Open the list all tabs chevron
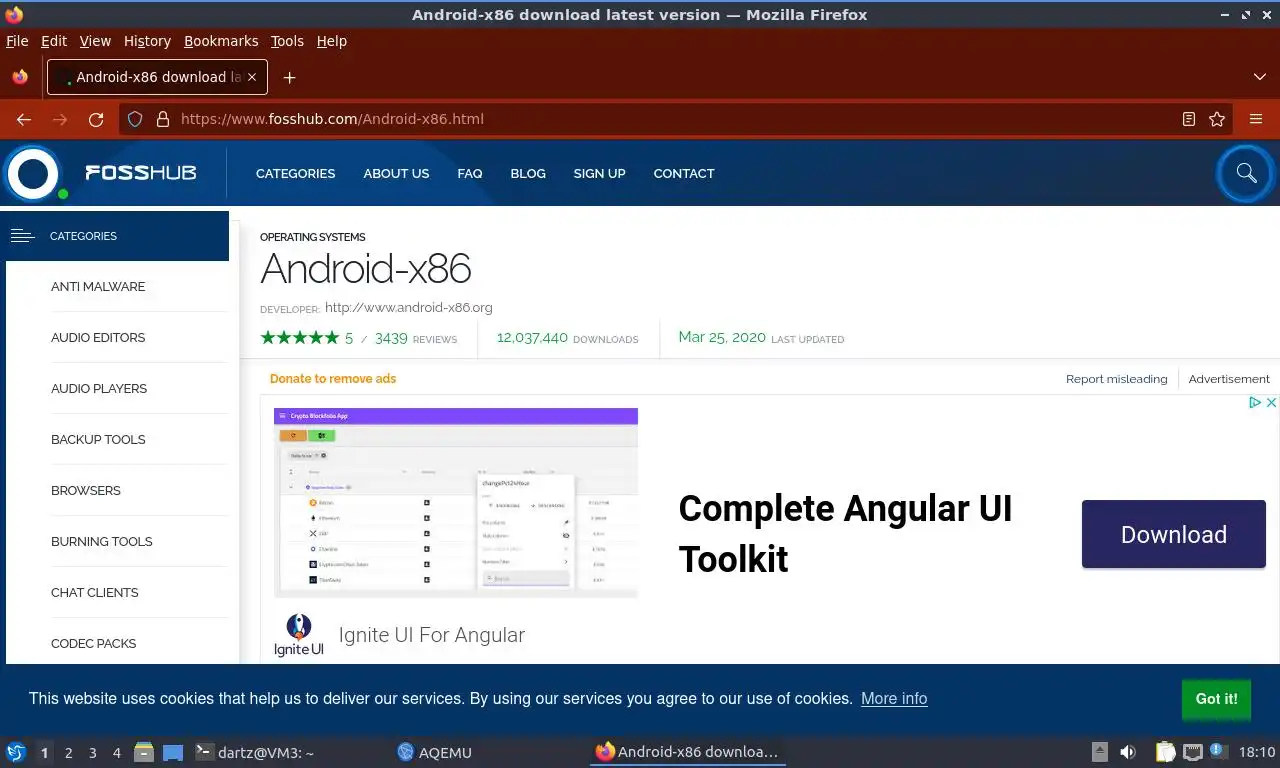The height and width of the screenshot is (768, 1280). click(1260, 77)
